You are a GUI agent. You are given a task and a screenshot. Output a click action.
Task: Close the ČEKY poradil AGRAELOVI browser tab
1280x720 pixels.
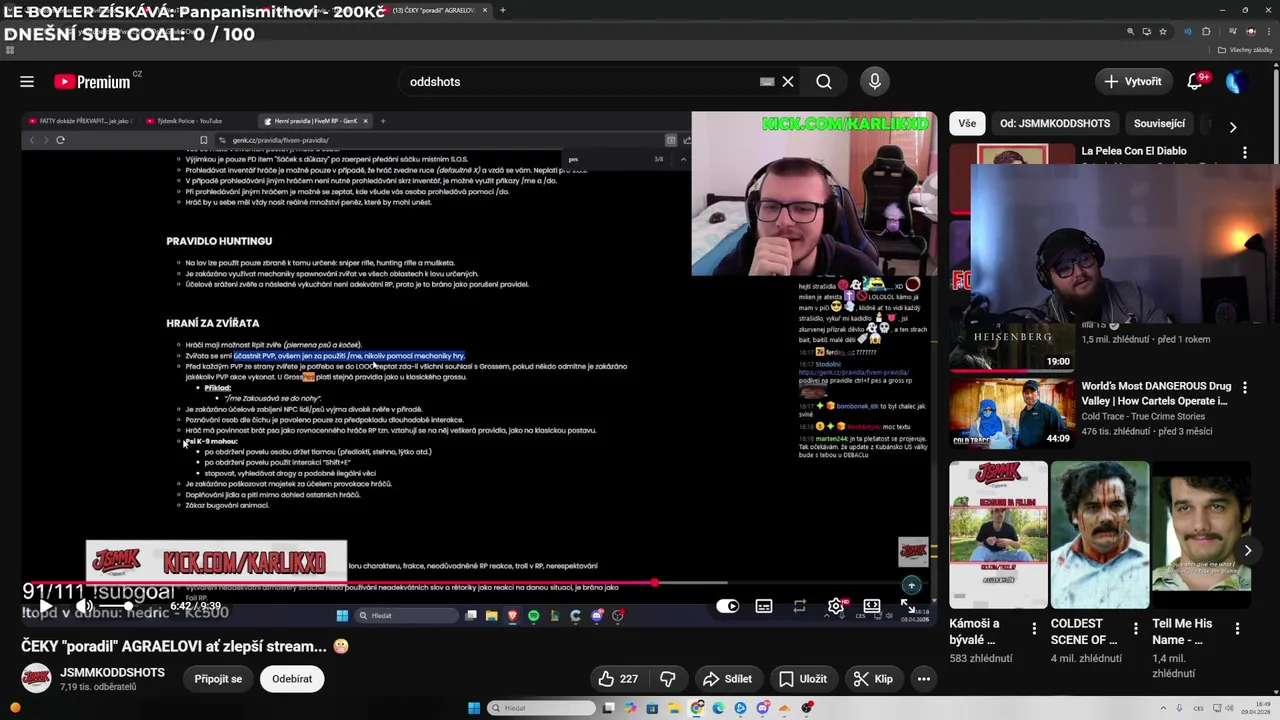click(485, 10)
